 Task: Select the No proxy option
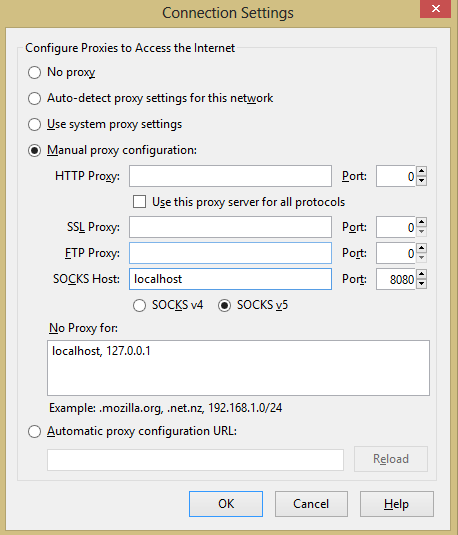(34, 72)
